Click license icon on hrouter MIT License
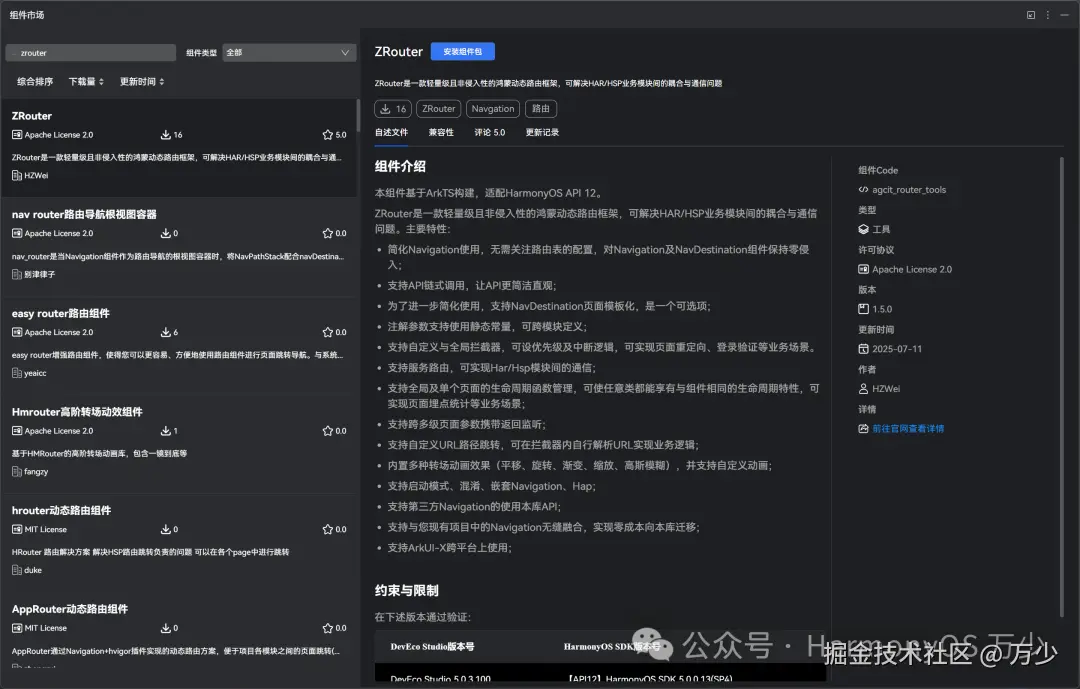The height and width of the screenshot is (689, 1080). tap(17, 529)
